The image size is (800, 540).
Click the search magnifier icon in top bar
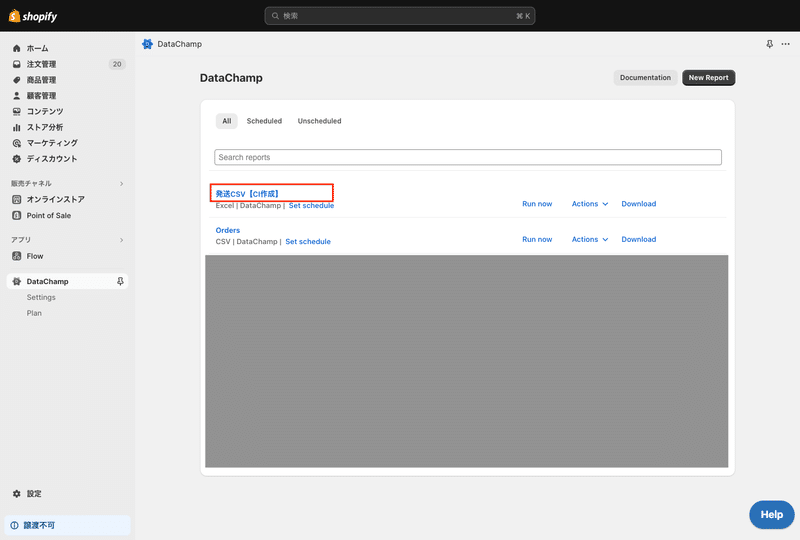pos(275,16)
